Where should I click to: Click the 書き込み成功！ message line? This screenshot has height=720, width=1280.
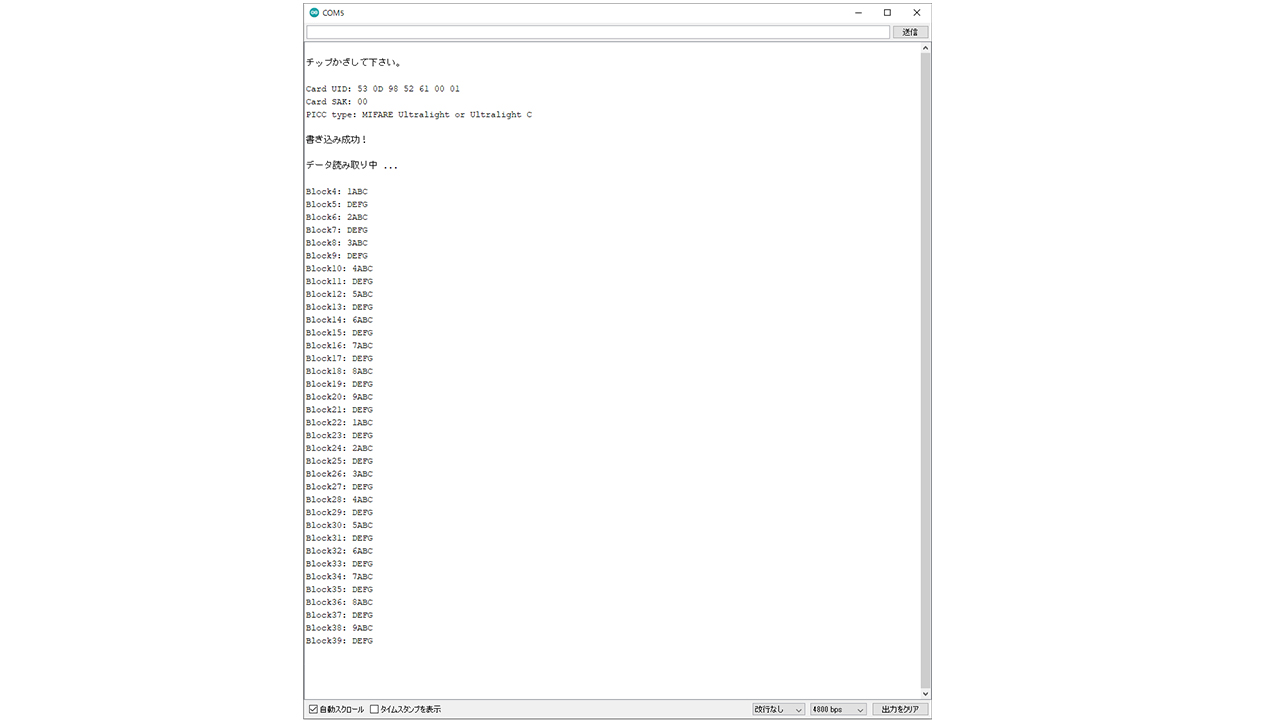coord(337,140)
